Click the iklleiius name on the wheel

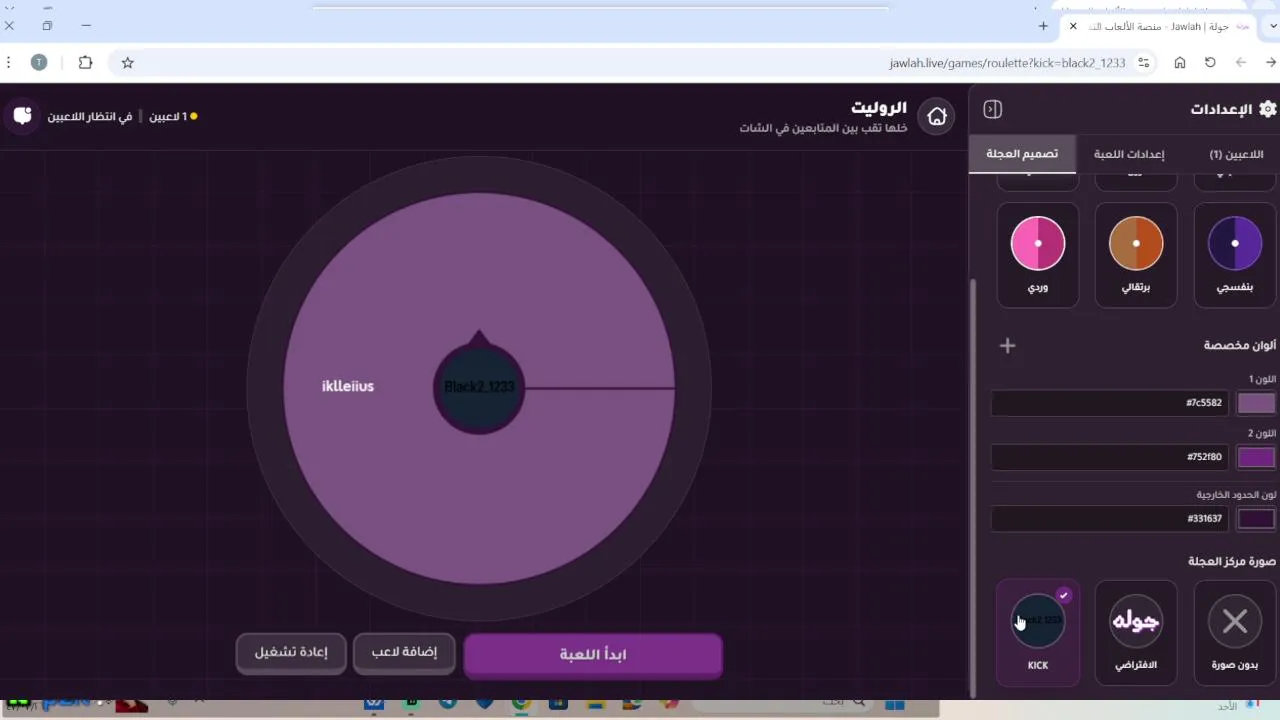pos(348,386)
